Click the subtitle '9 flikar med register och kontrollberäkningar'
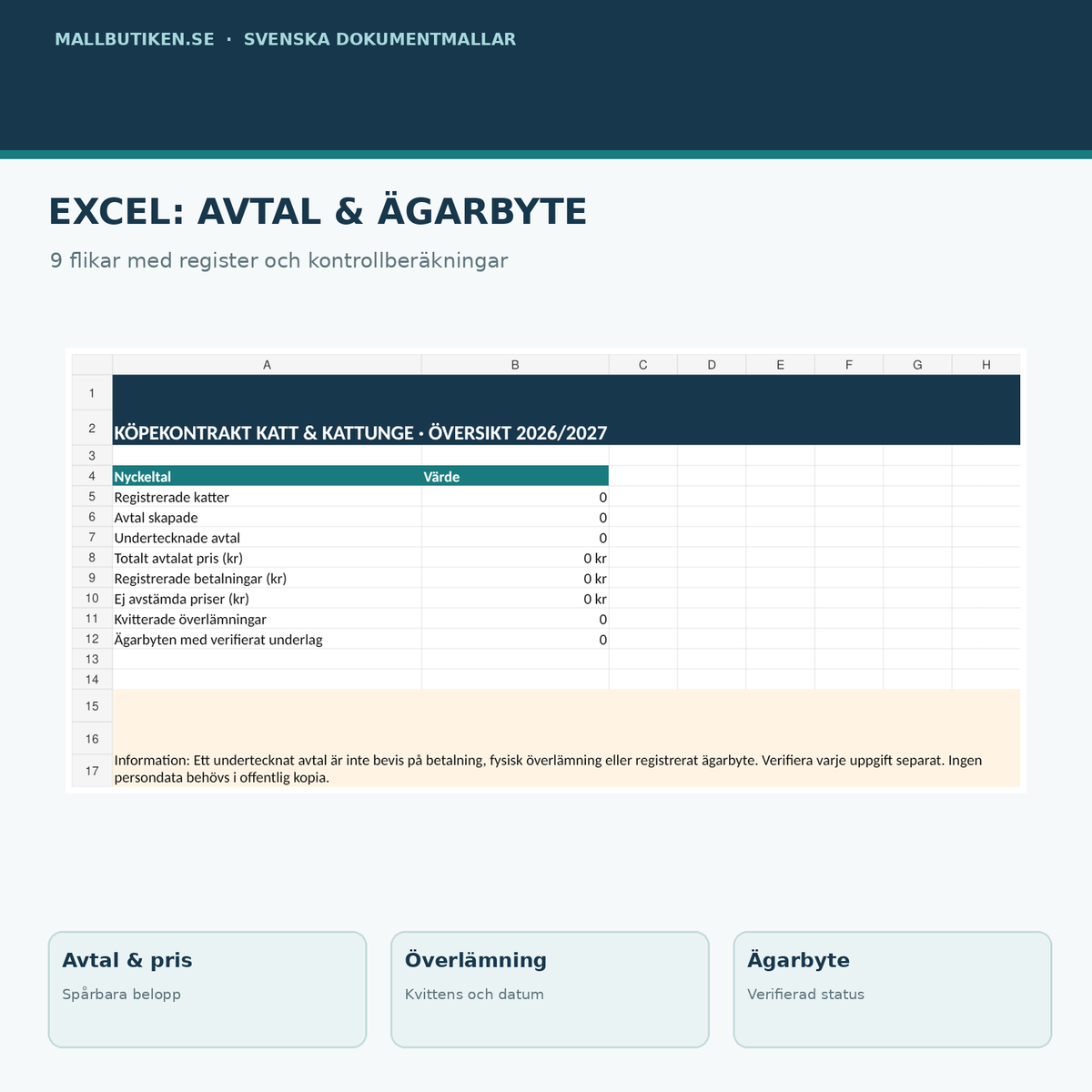The image size is (1092, 1092). pyautogui.click(x=278, y=261)
